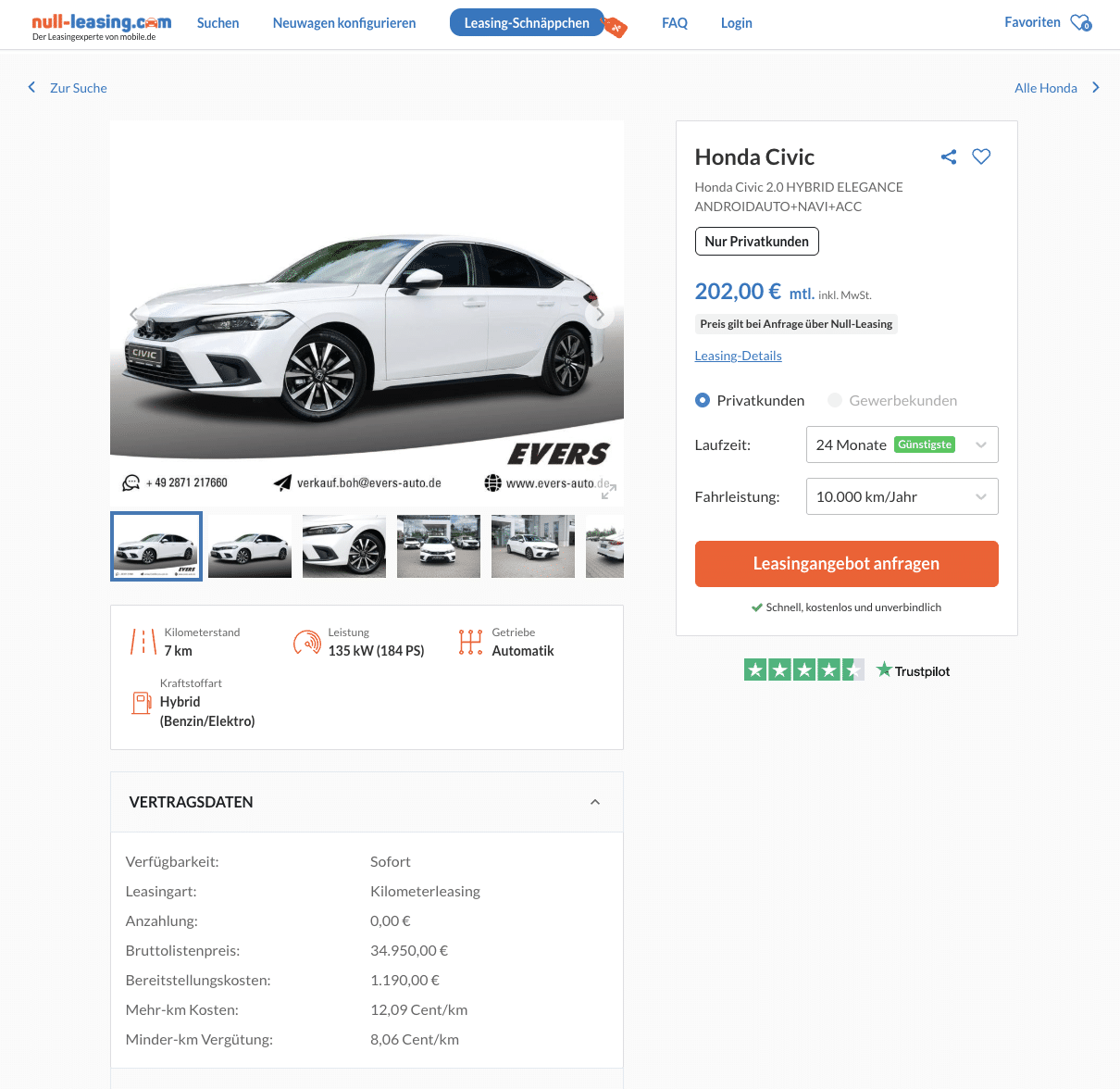The image size is (1120, 1089).
Task: Click the main Honda Civic photo
Action: click(367, 313)
